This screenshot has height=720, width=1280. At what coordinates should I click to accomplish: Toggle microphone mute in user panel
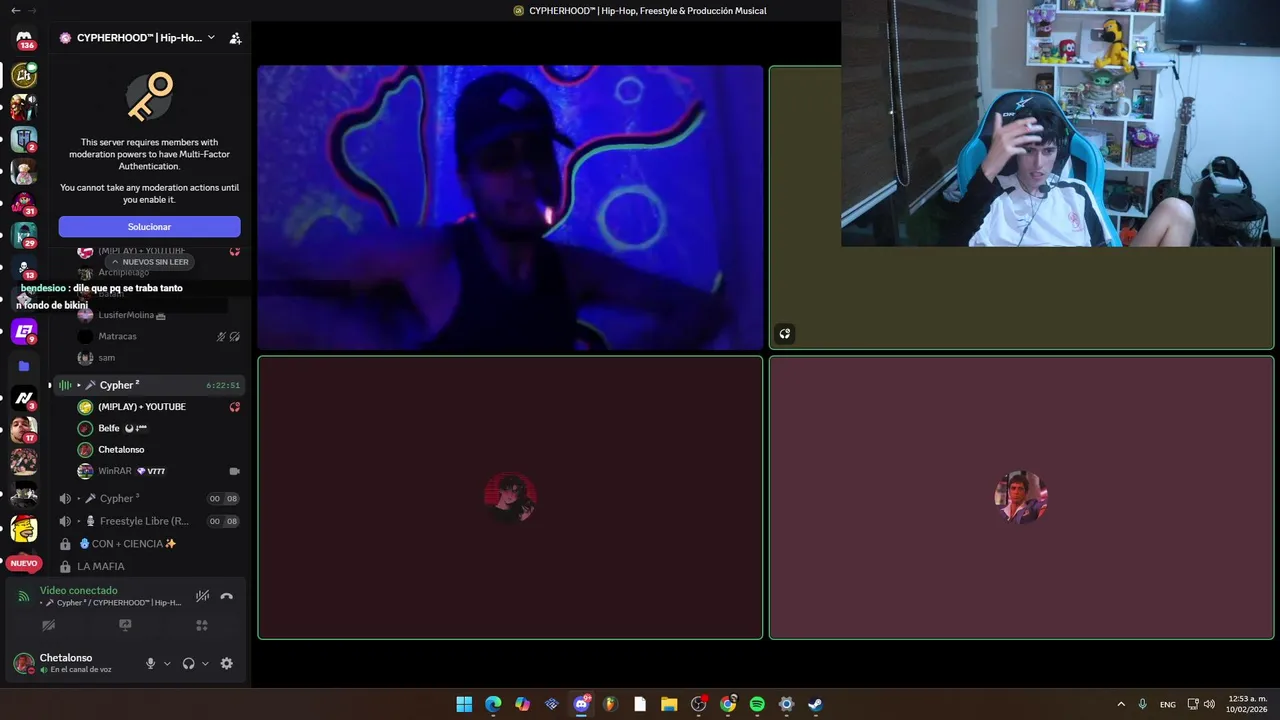[150, 663]
